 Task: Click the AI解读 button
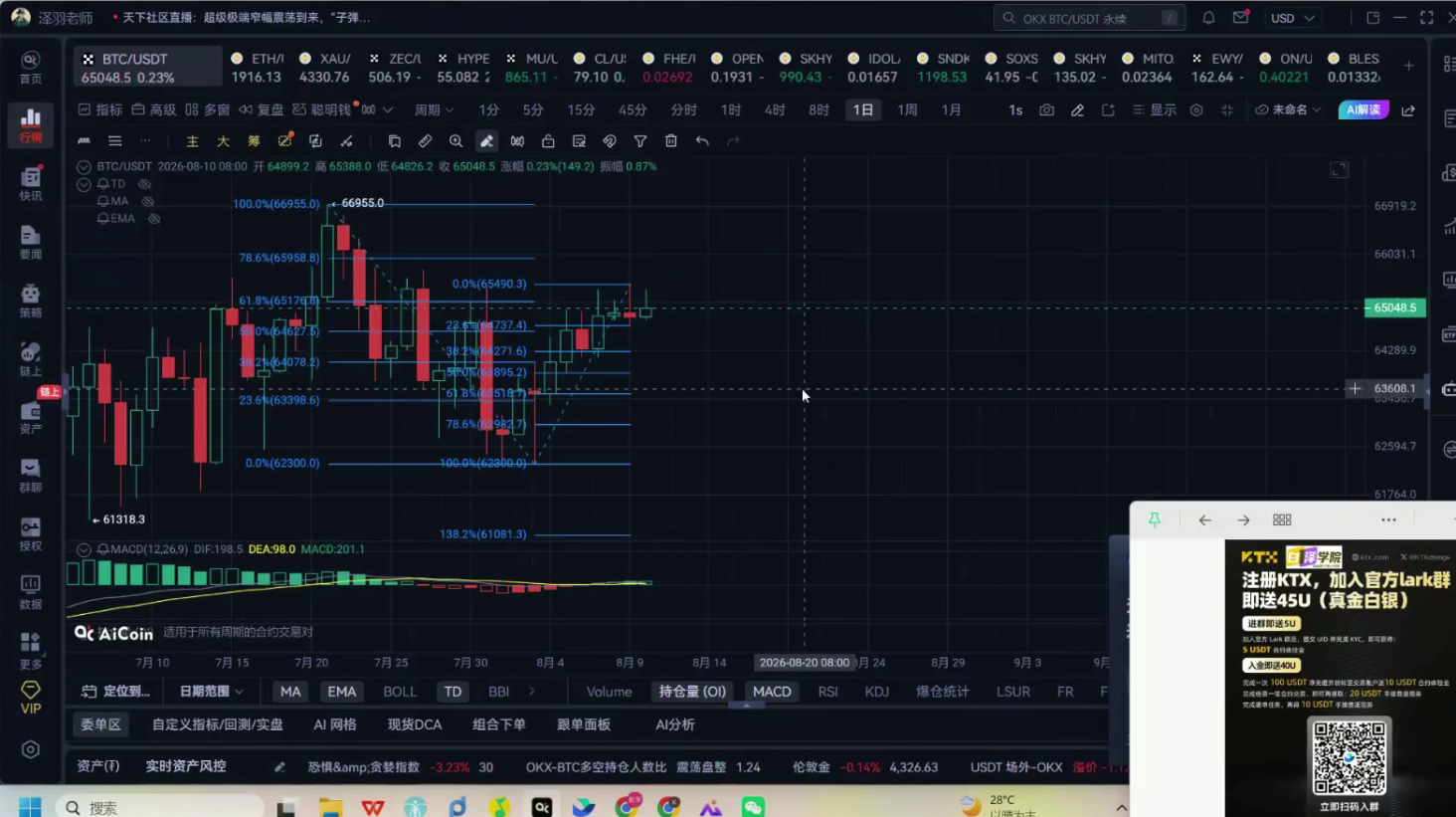point(1364,110)
